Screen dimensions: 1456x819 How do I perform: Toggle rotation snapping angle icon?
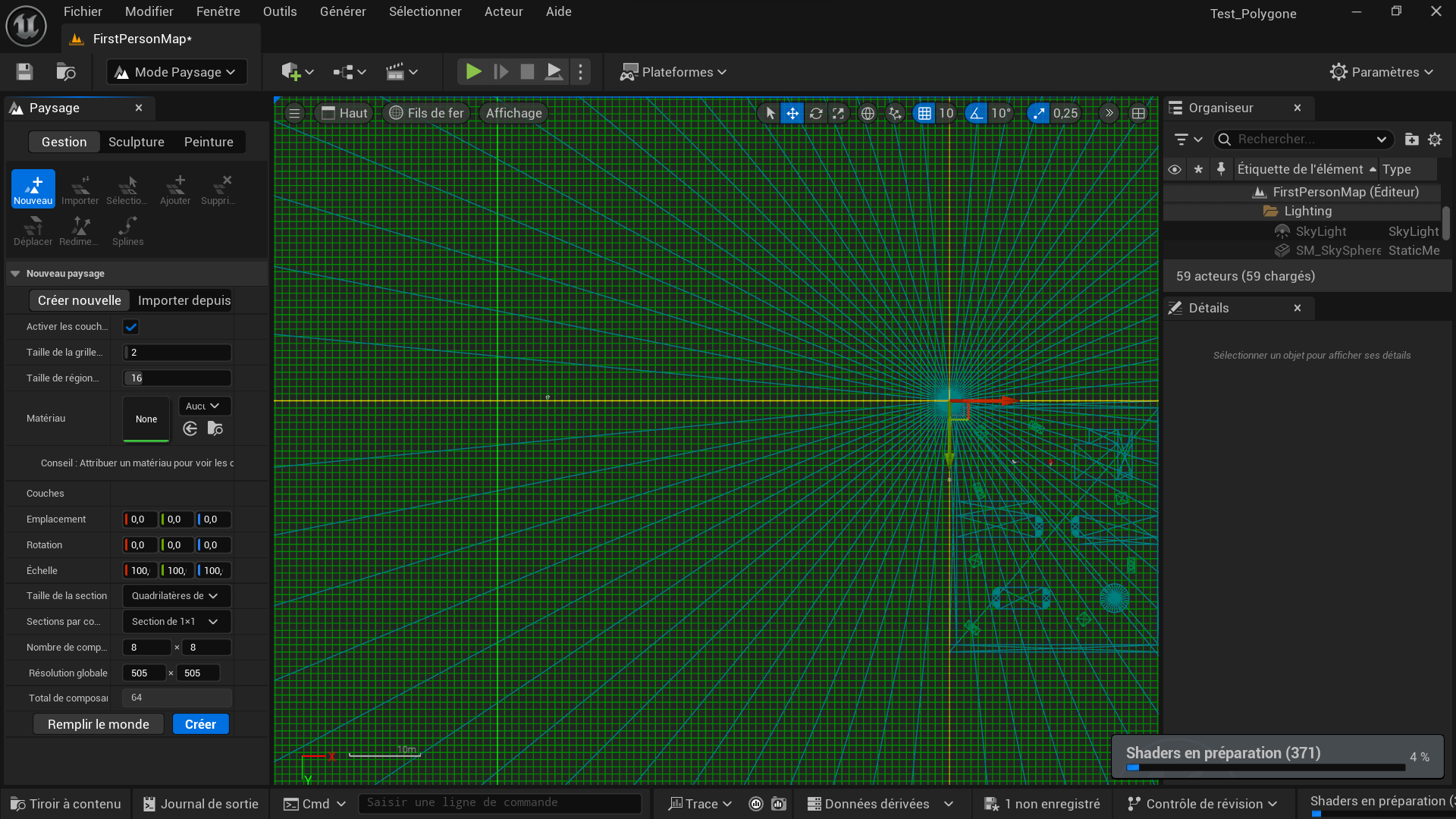click(976, 113)
